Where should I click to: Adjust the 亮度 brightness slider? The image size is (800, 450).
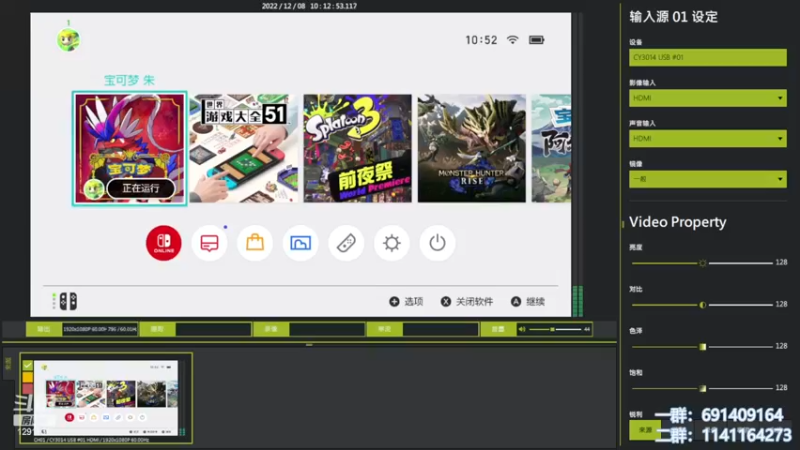(x=702, y=263)
